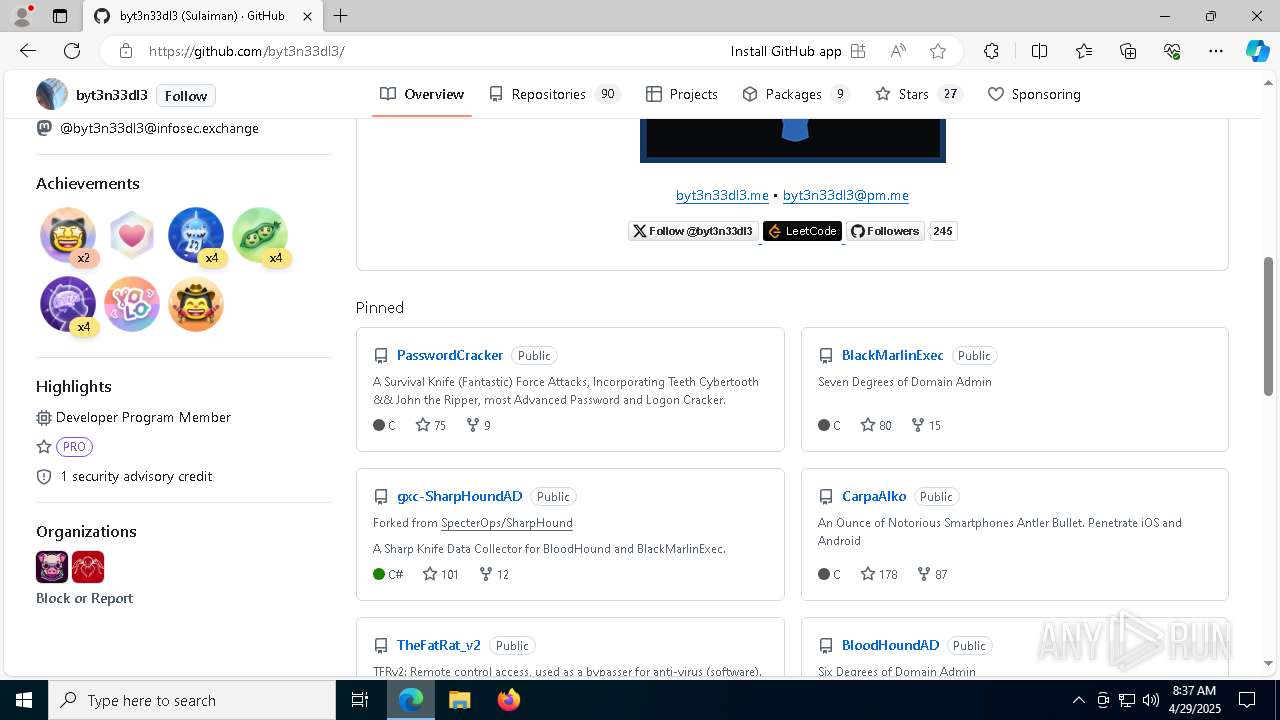Screen dimensions: 1280x720
Task: Switch to the Overview tab
Action: click(422, 94)
